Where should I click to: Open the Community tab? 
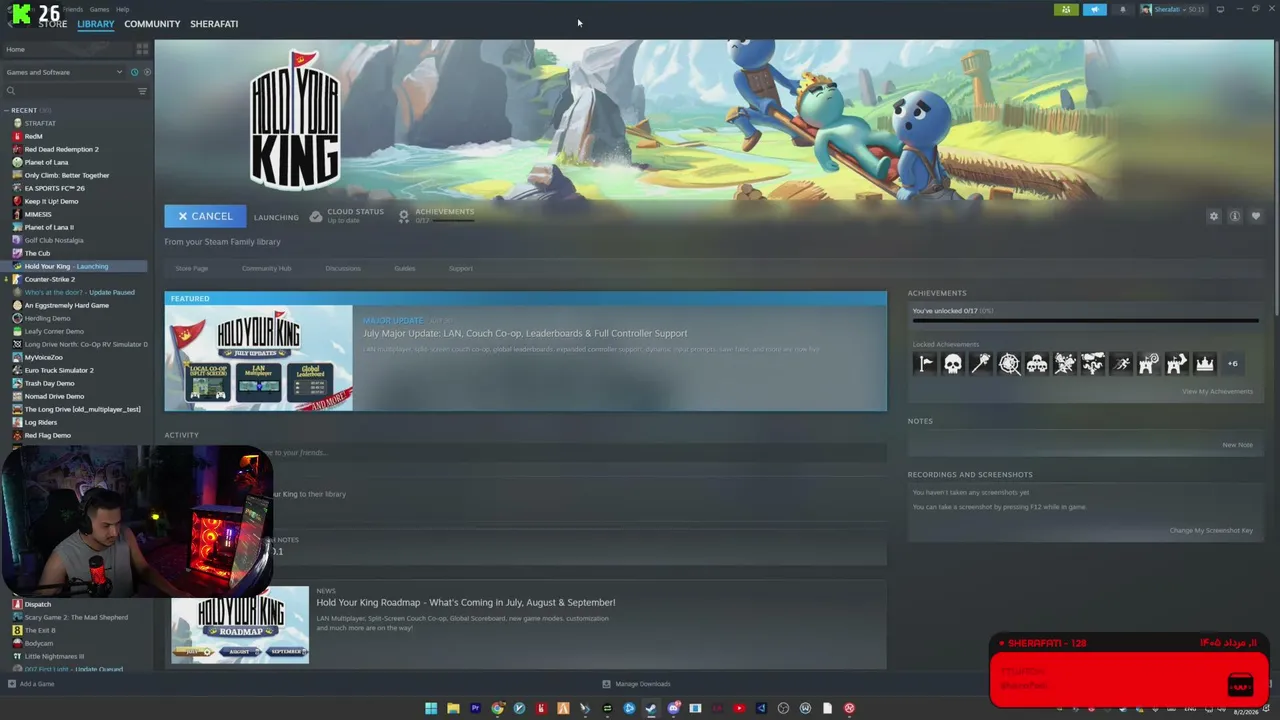(152, 24)
